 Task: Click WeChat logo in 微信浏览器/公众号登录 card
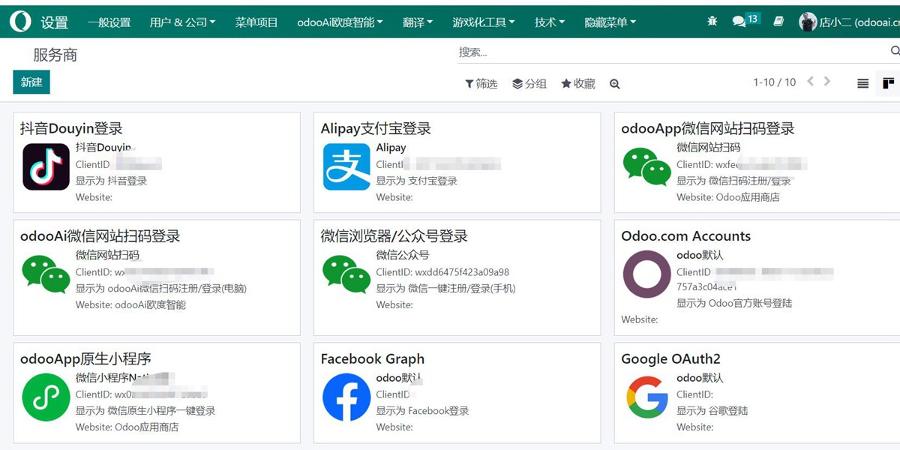coord(346,274)
